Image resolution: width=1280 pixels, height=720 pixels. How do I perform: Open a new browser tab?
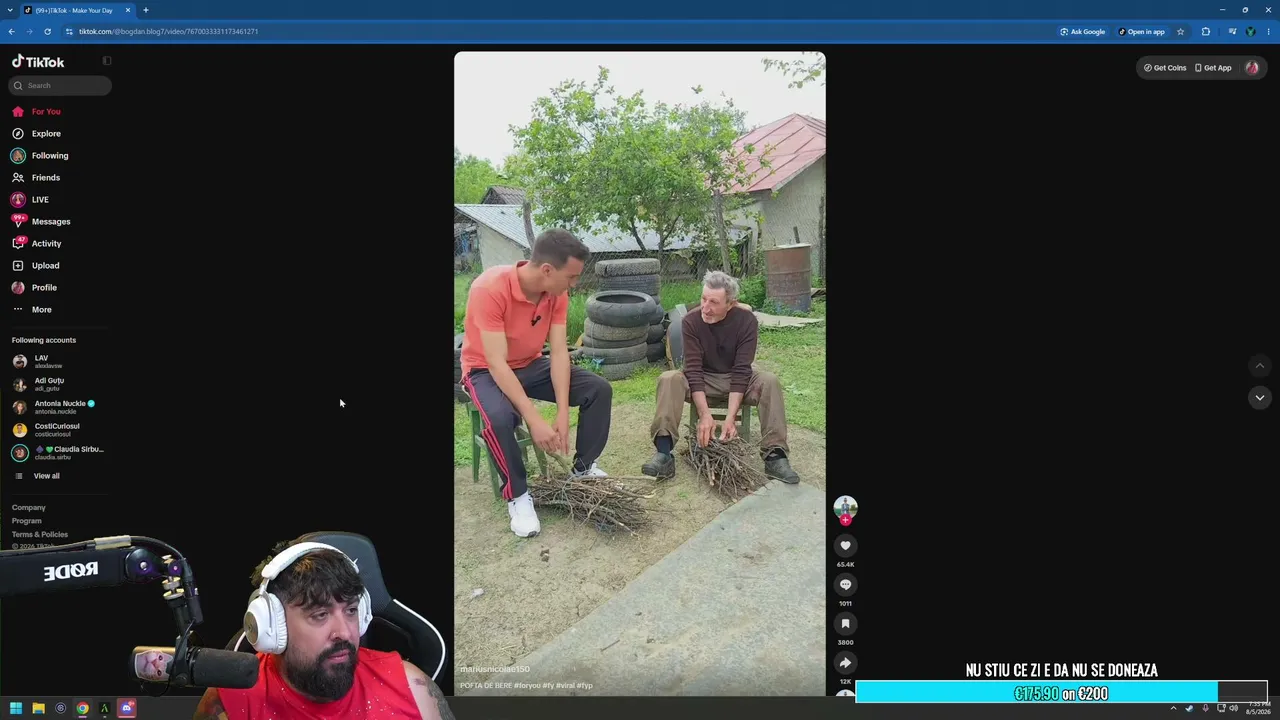click(146, 10)
